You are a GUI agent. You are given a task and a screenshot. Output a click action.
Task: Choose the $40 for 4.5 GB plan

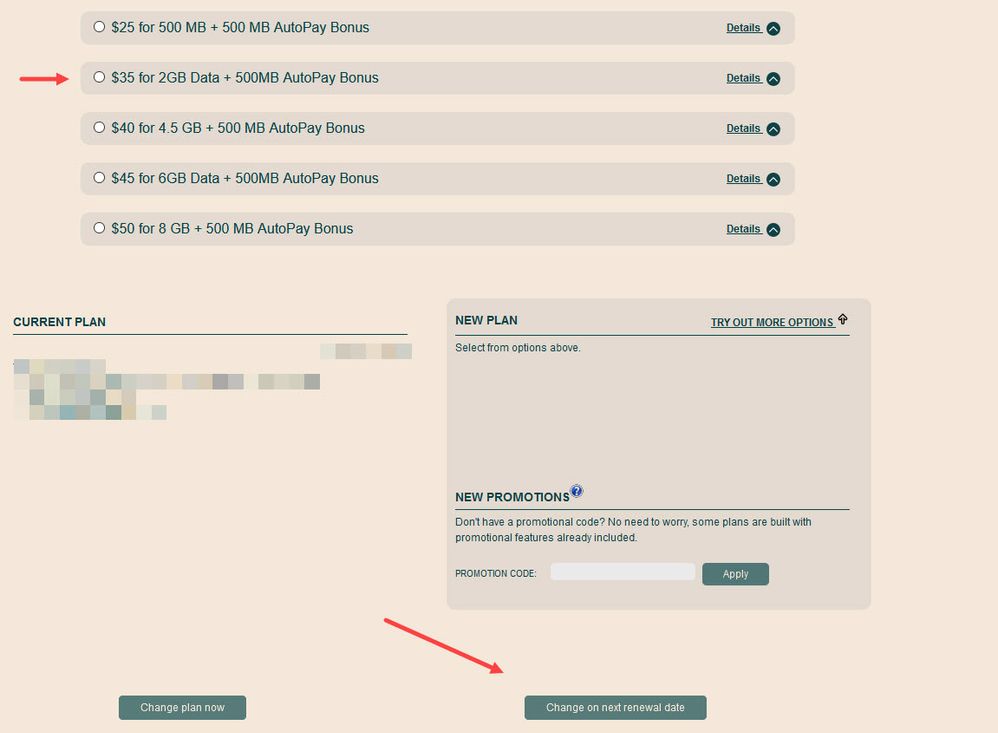(99, 127)
